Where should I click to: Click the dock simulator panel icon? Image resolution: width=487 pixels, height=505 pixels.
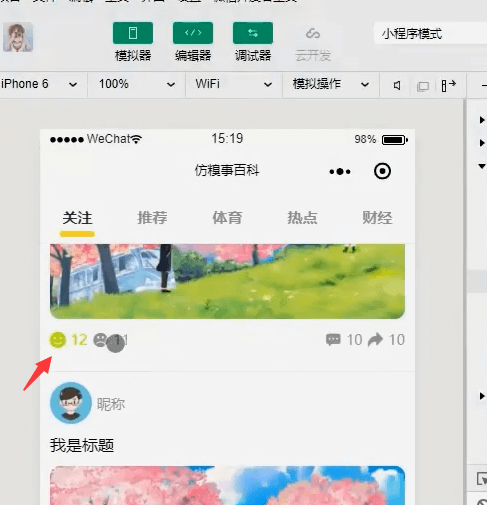click(x=448, y=85)
